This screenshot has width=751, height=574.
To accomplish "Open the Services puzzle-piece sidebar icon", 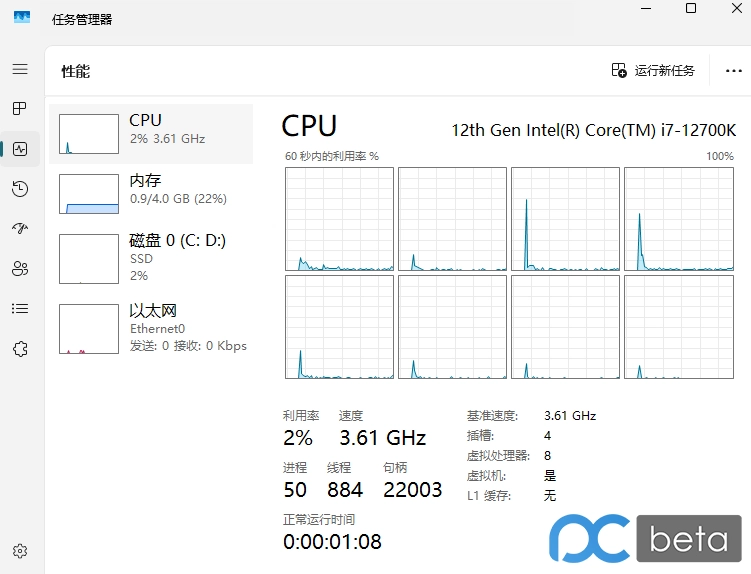I will [20, 349].
